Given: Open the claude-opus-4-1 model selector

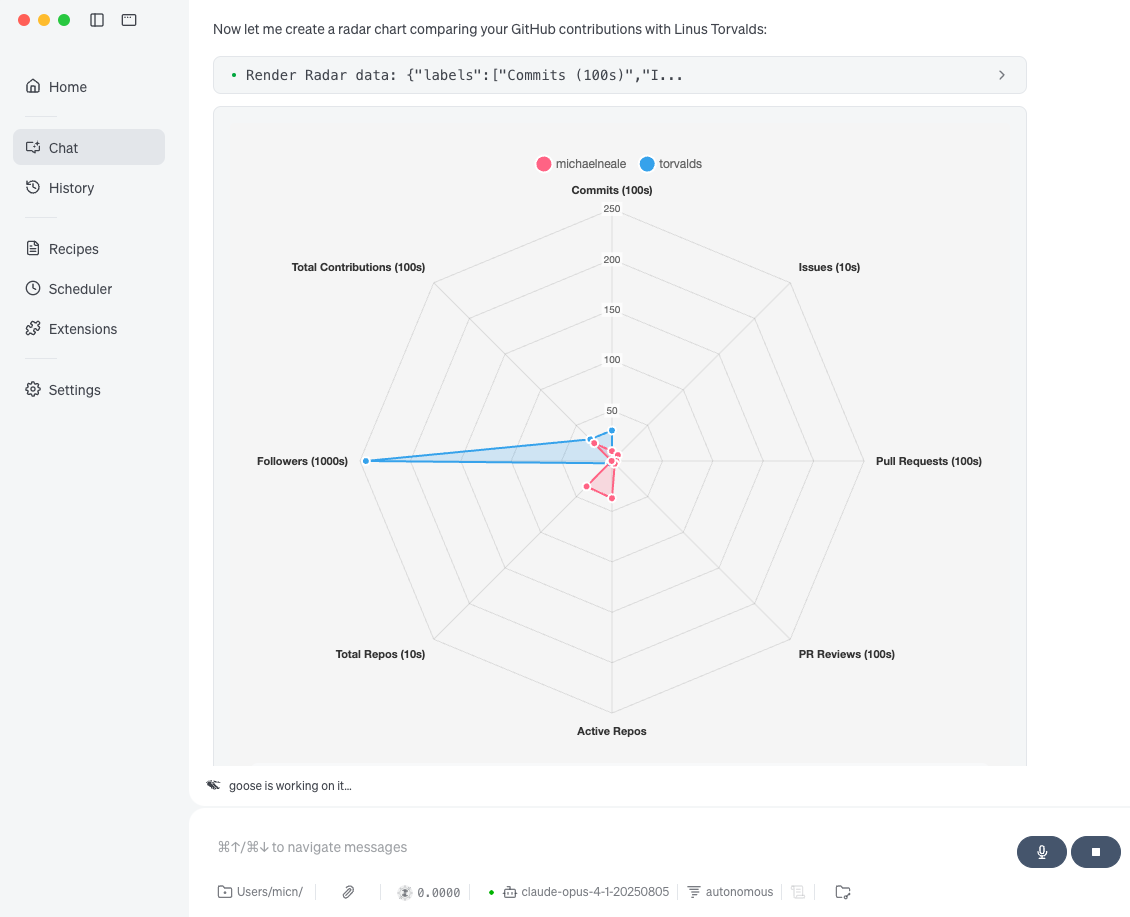Looking at the screenshot, I should (x=586, y=892).
